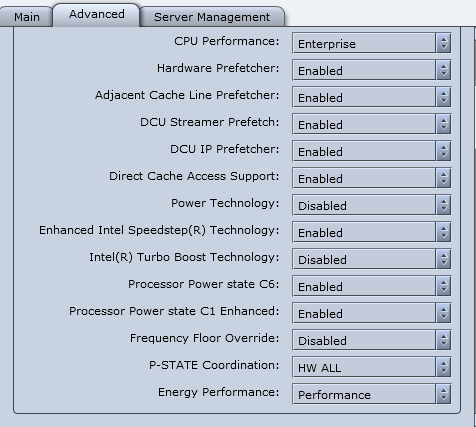
Task: Open the Energy Performance dropdown field
Action: [x=372, y=394]
